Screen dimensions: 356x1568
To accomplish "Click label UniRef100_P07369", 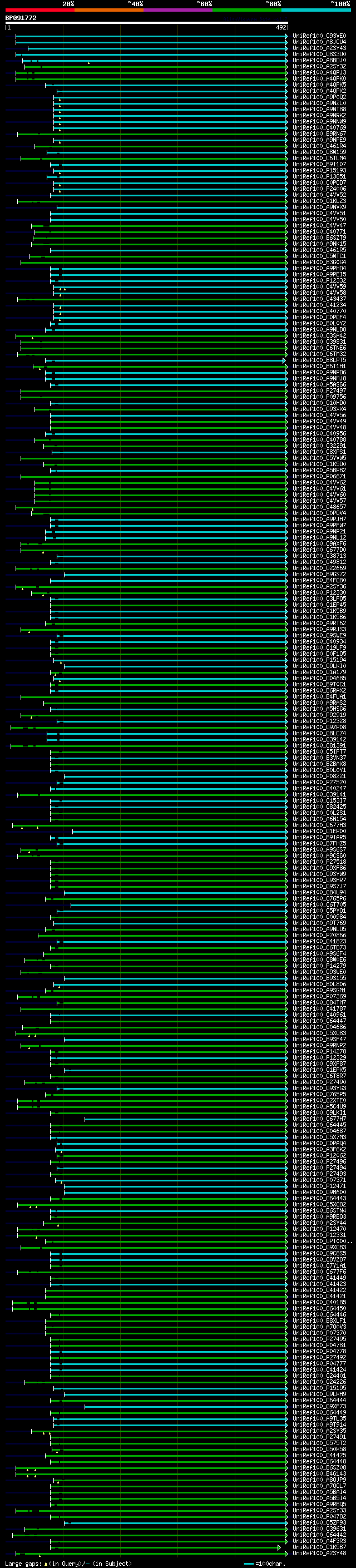I will point(319,996).
